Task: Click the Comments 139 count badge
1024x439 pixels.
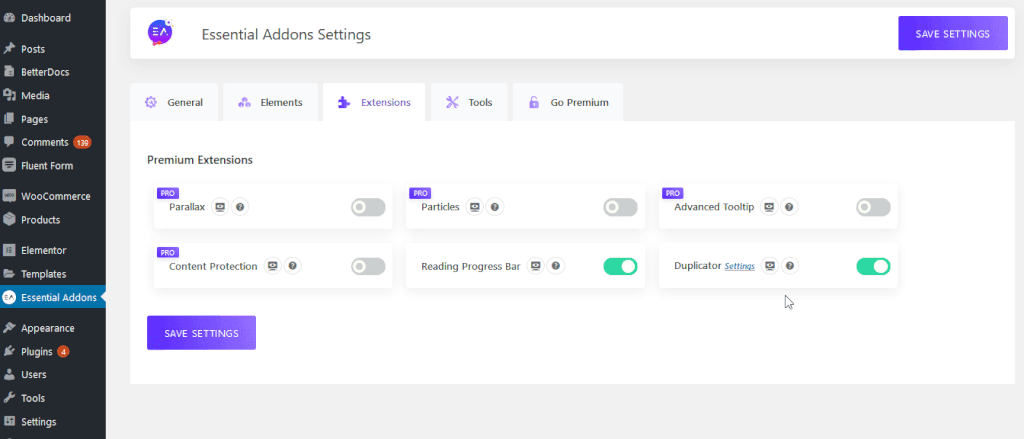Action: tap(82, 142)
